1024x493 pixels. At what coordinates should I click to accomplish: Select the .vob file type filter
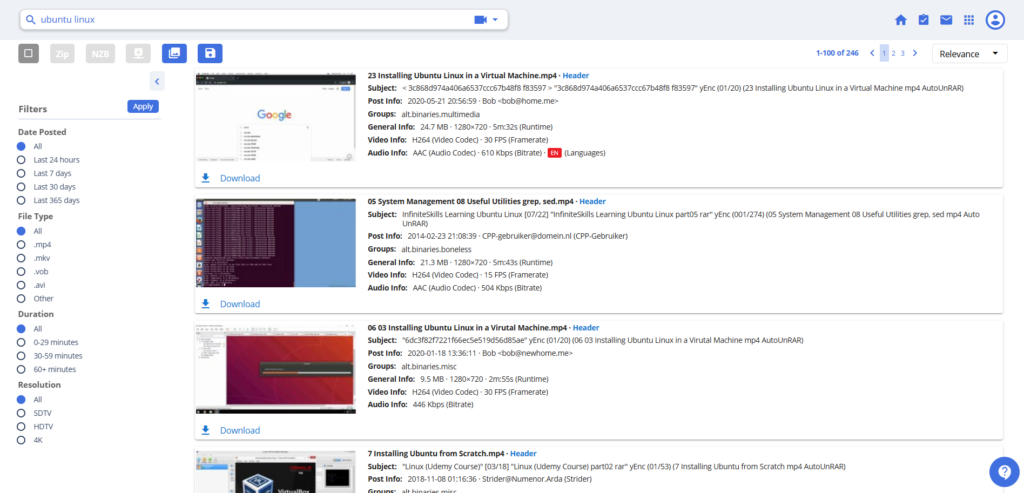[22, 272]
